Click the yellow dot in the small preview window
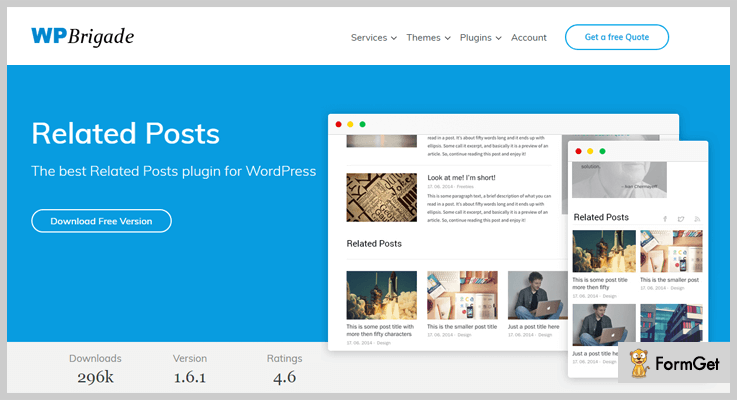 point(590,151)
